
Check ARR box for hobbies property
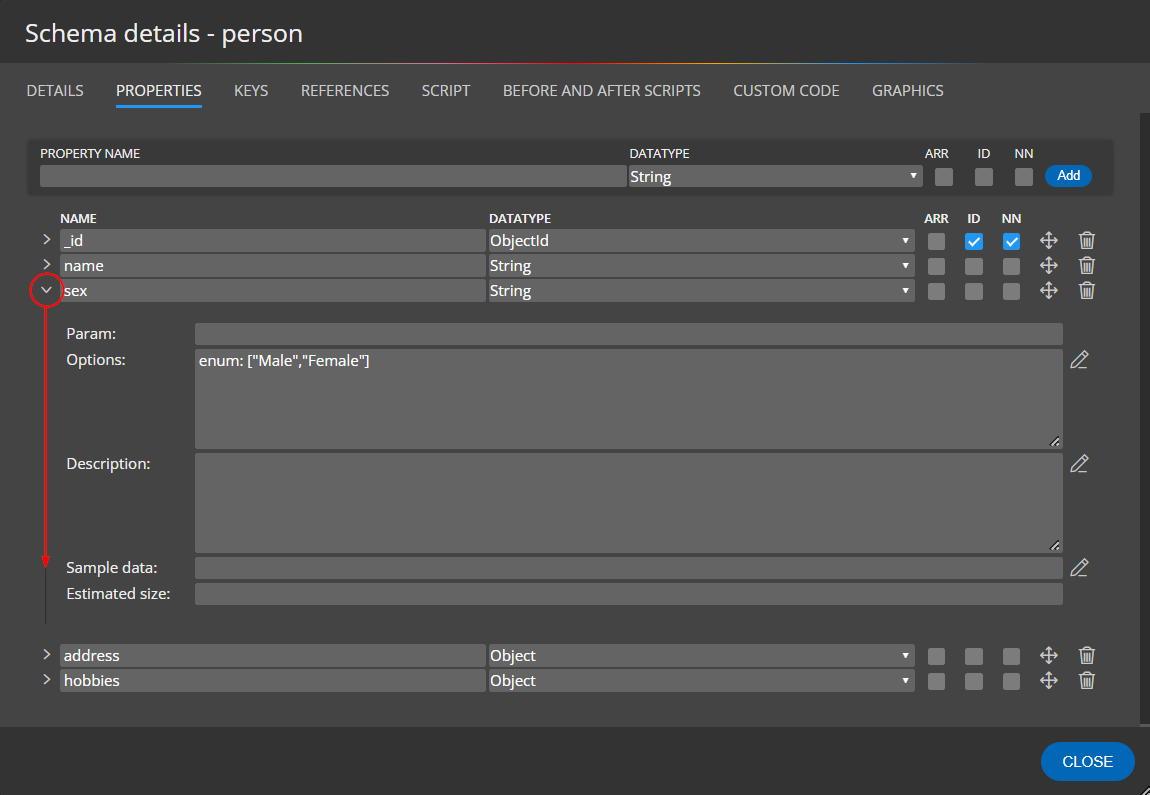tap(936, 681)
